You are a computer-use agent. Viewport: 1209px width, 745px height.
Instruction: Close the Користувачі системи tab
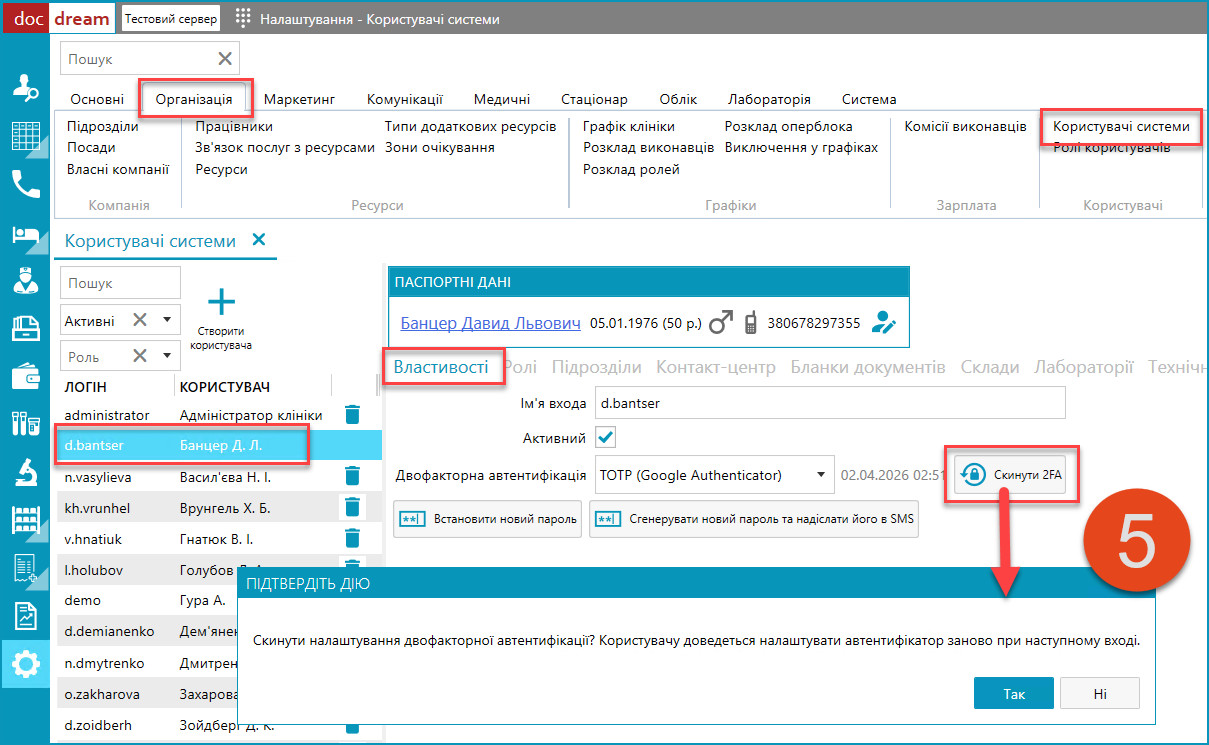pos(258,240)
